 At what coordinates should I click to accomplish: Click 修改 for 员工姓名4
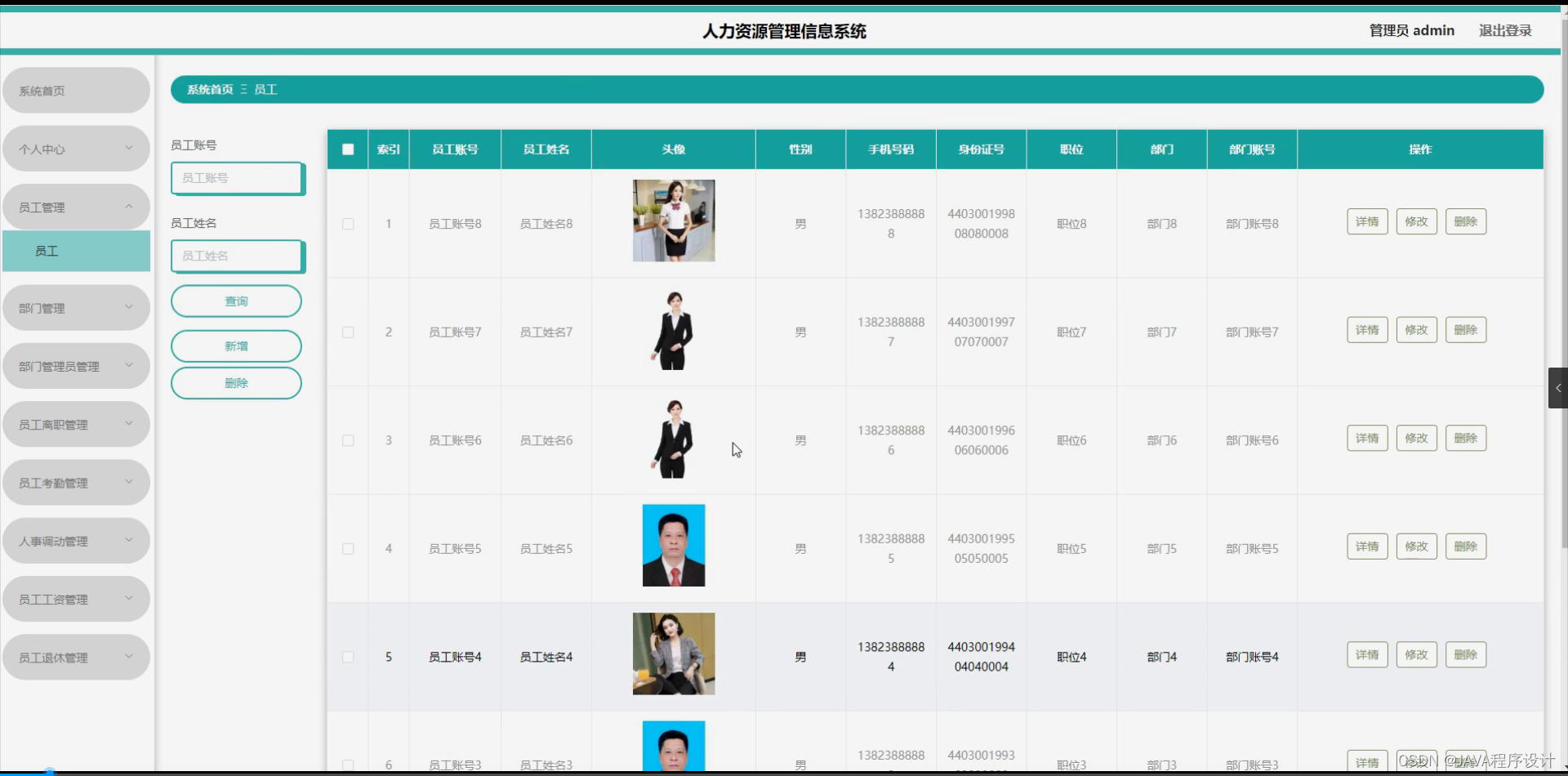1416,654
